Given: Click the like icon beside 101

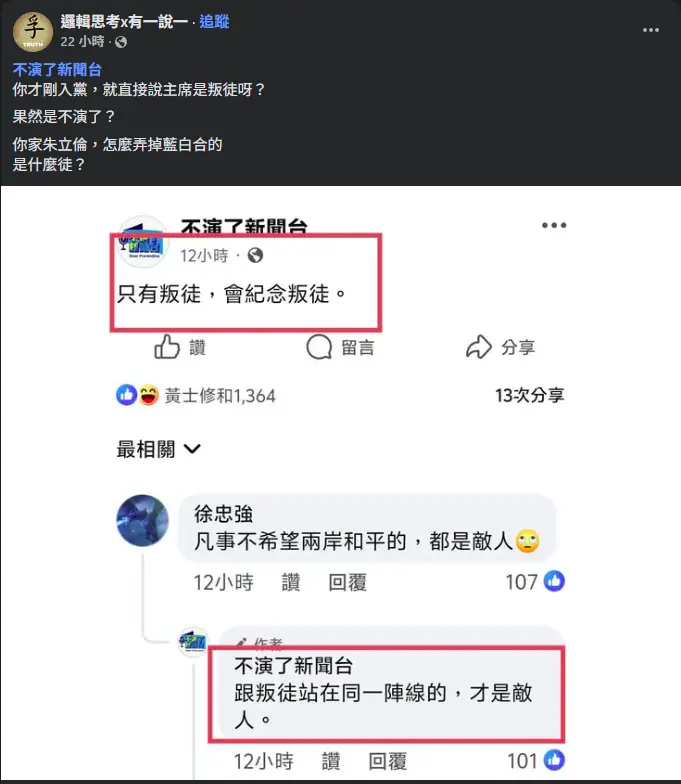Looking at the screenshot, I should pos(554,760).
